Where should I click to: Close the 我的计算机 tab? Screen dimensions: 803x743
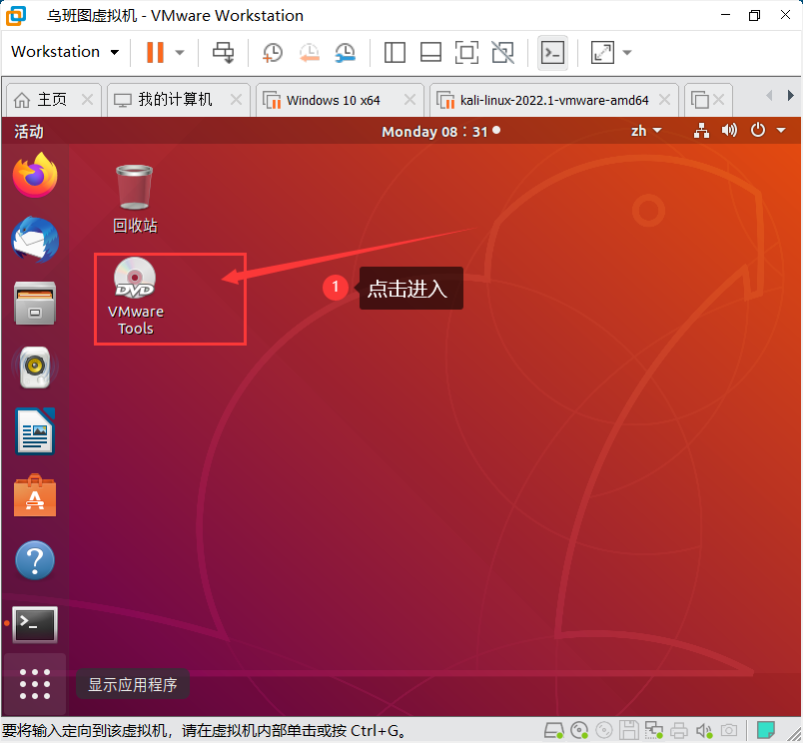(236, 99)
